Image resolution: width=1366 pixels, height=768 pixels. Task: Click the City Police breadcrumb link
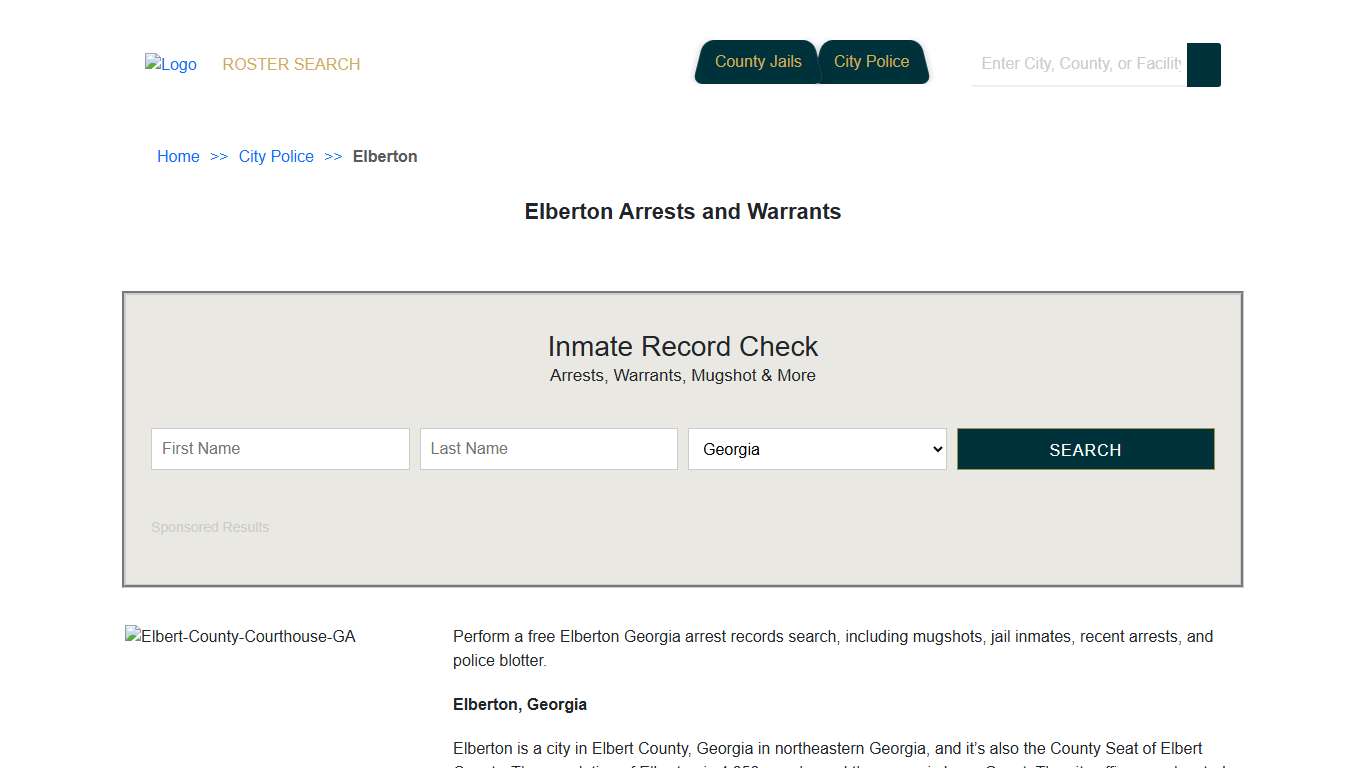[x=276, y=156]
